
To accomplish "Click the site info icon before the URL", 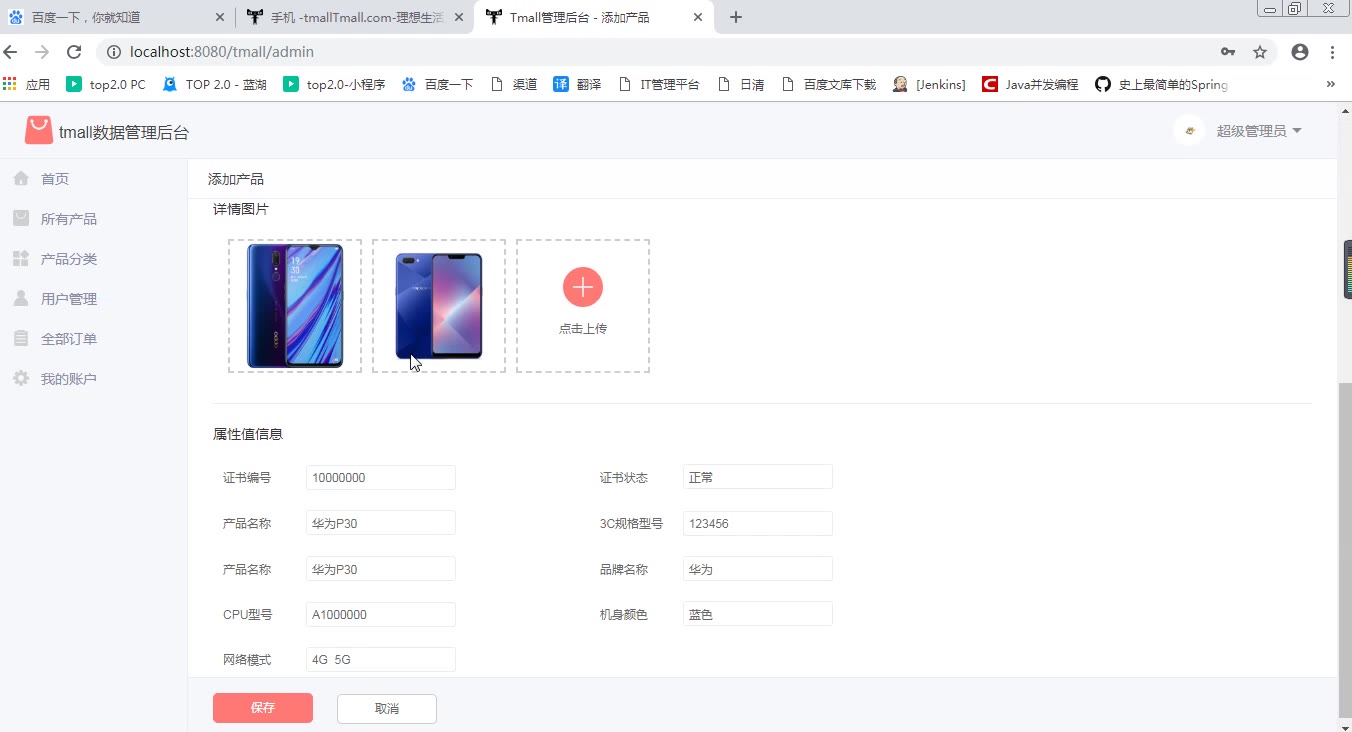I will 114,52.
